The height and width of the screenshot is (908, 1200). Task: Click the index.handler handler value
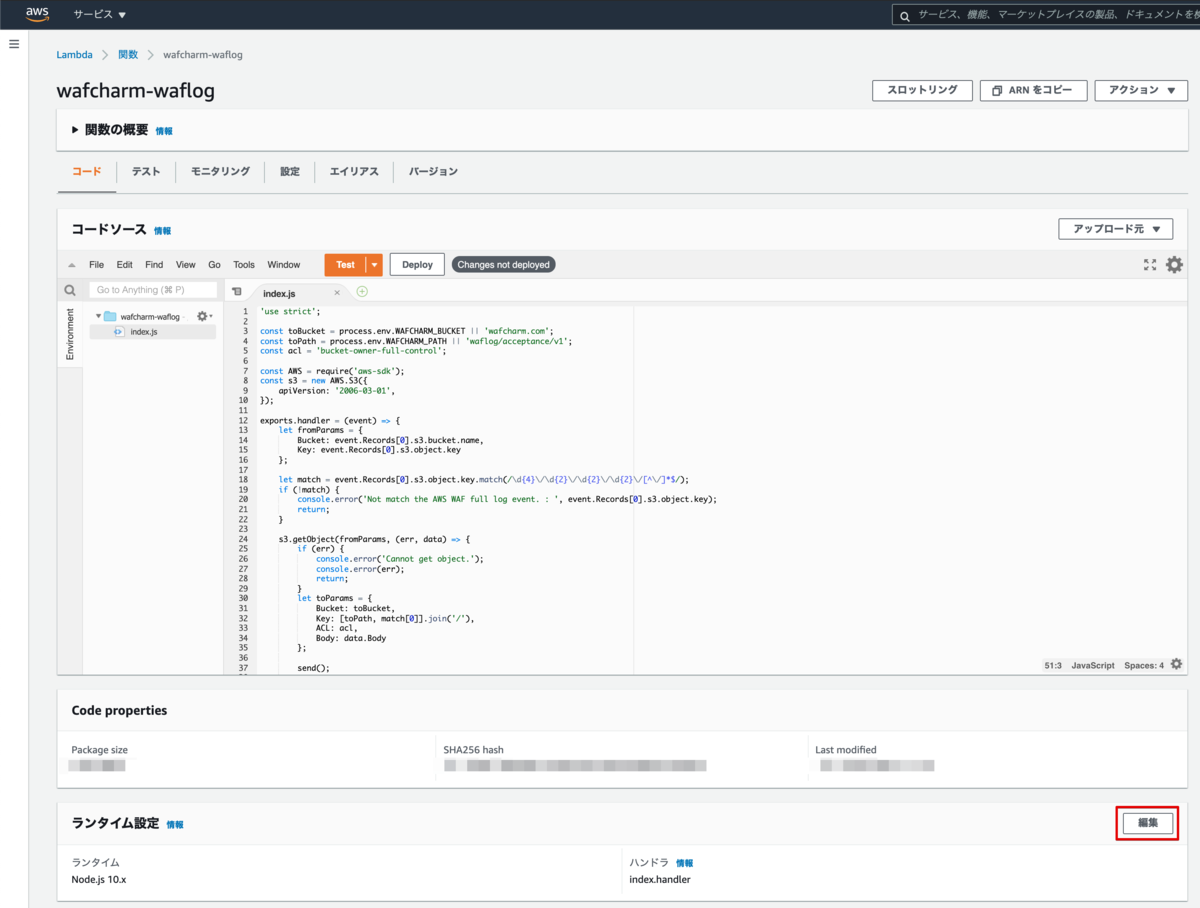659,880
